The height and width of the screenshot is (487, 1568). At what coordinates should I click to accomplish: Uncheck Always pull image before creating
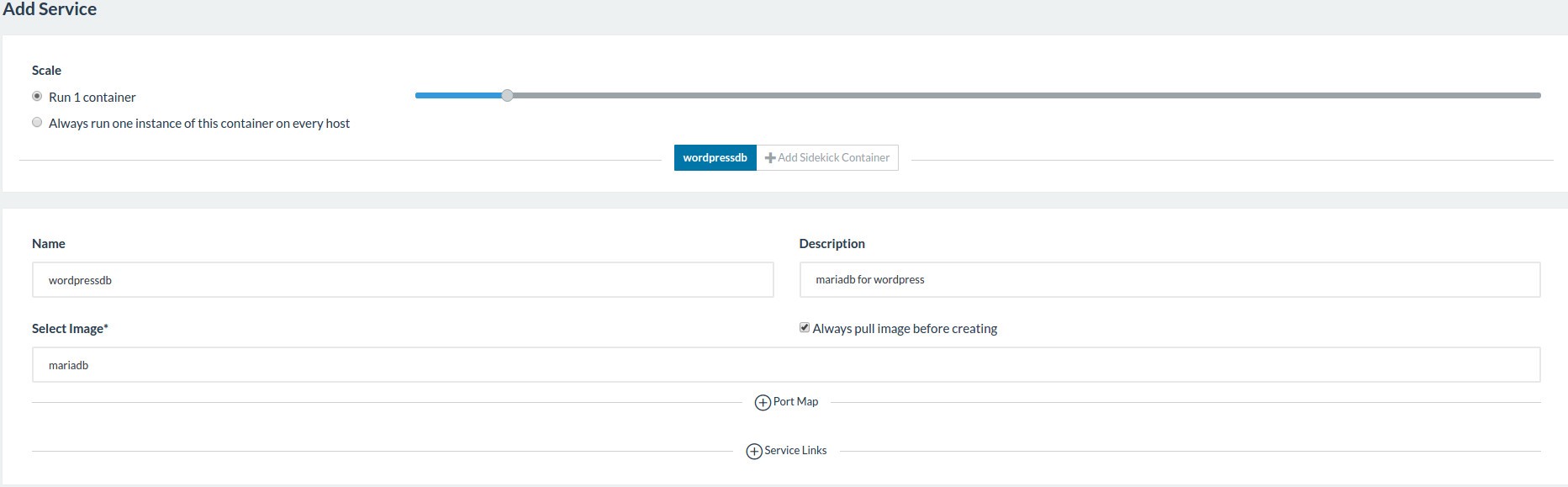click(x=805, y=328)
